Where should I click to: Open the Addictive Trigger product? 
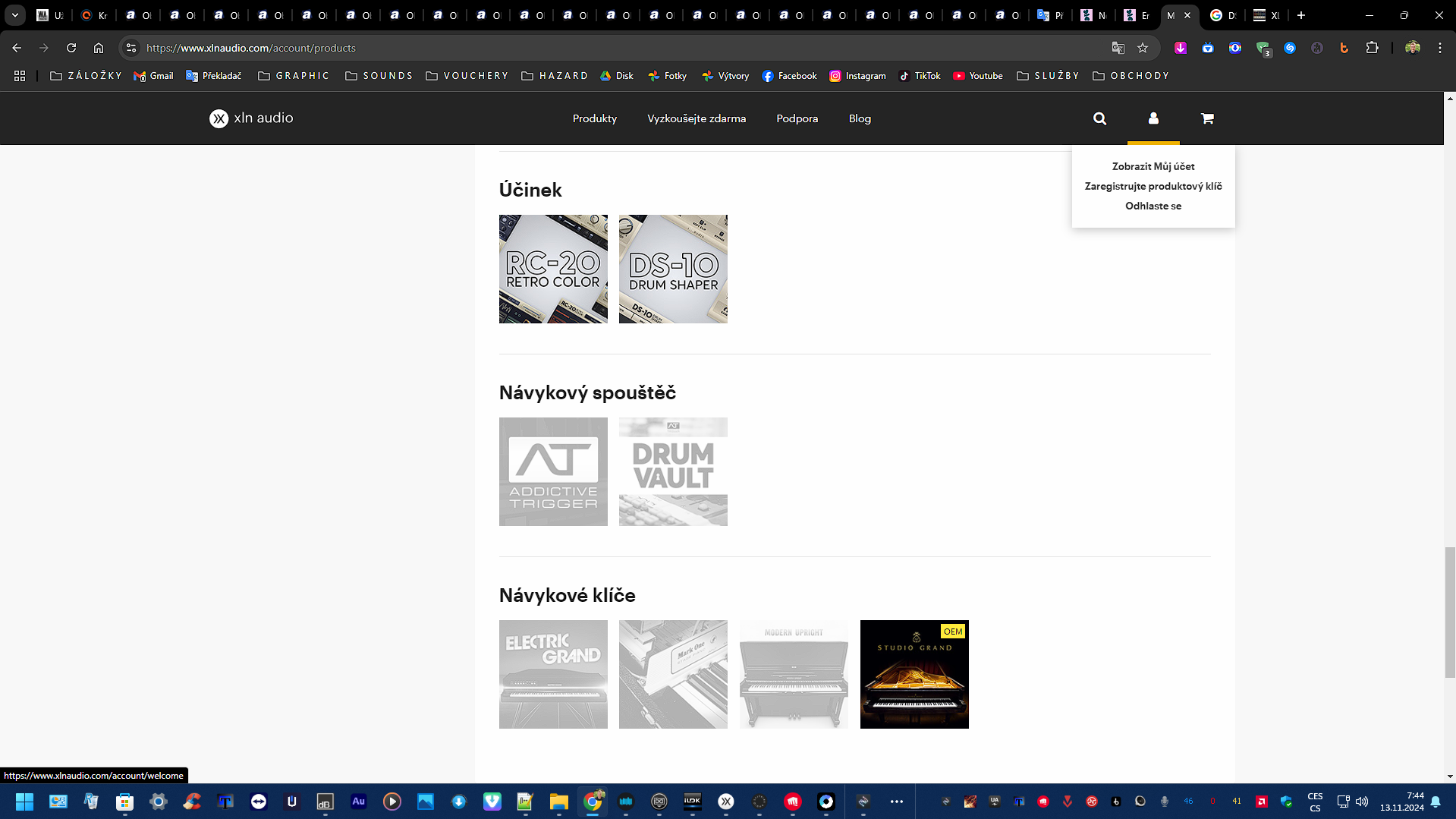(553, 471)
